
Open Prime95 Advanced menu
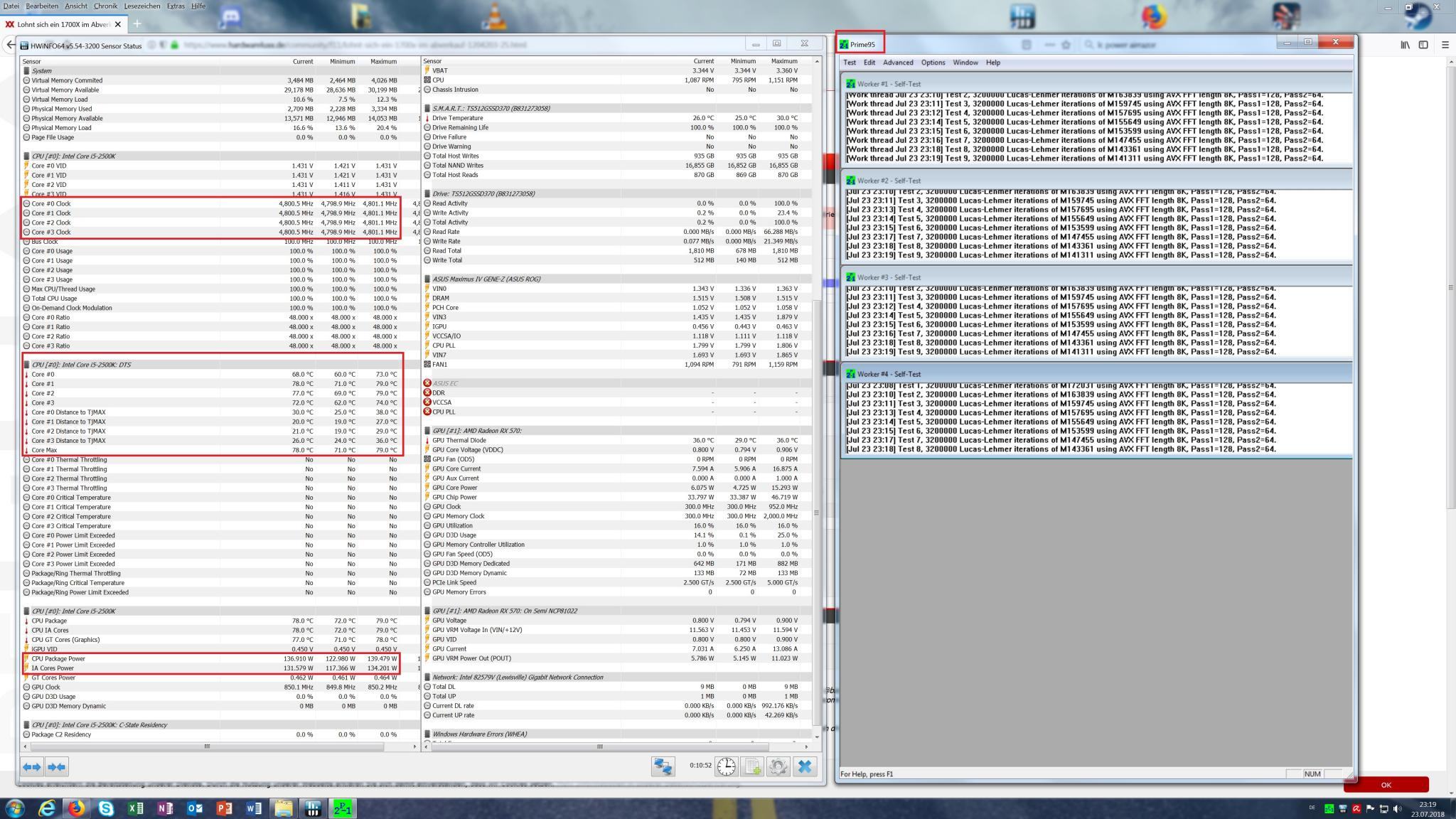(898, 63)
